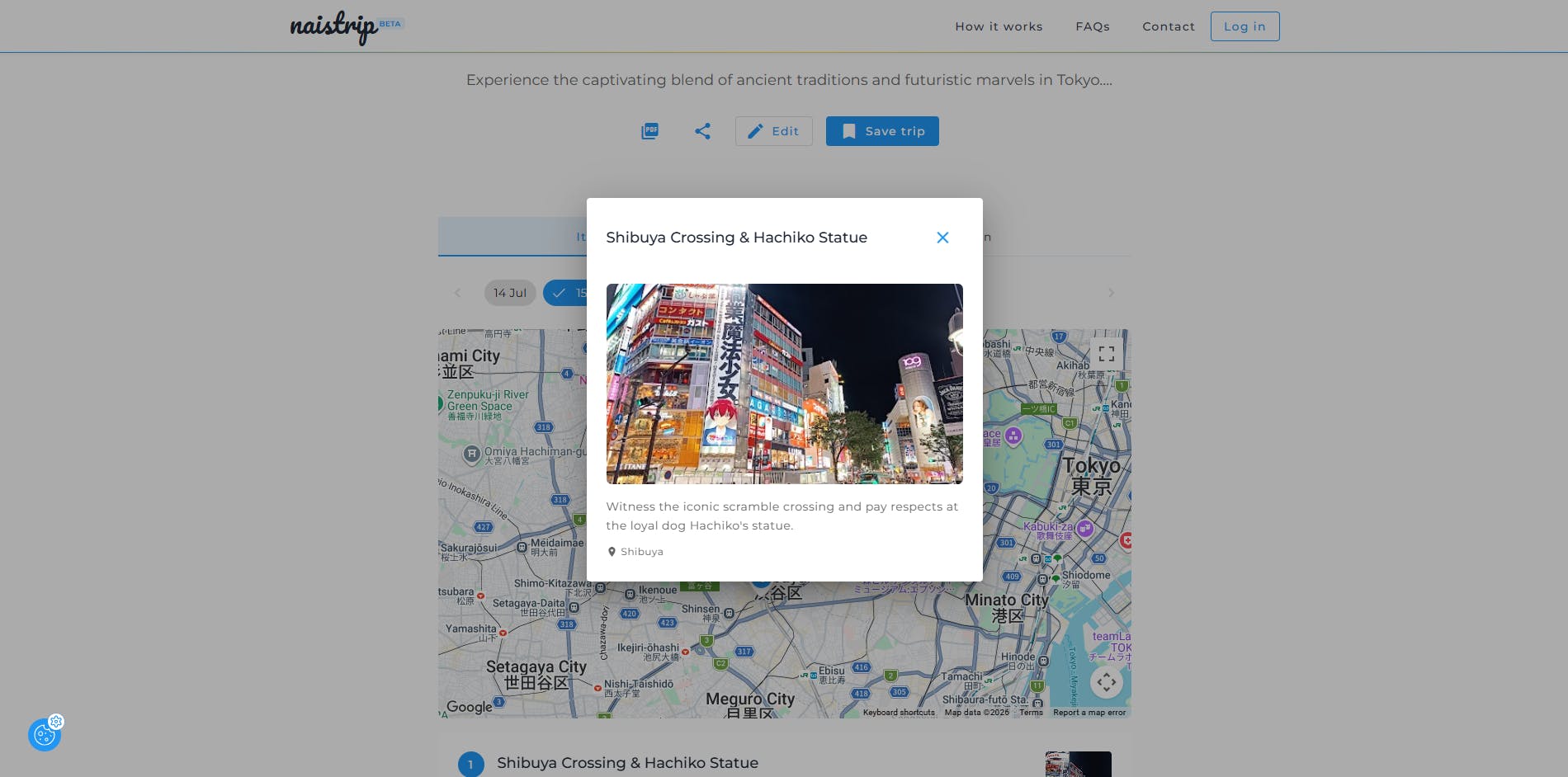Click the Meidaimae station map label

click(x=557, y=547)
